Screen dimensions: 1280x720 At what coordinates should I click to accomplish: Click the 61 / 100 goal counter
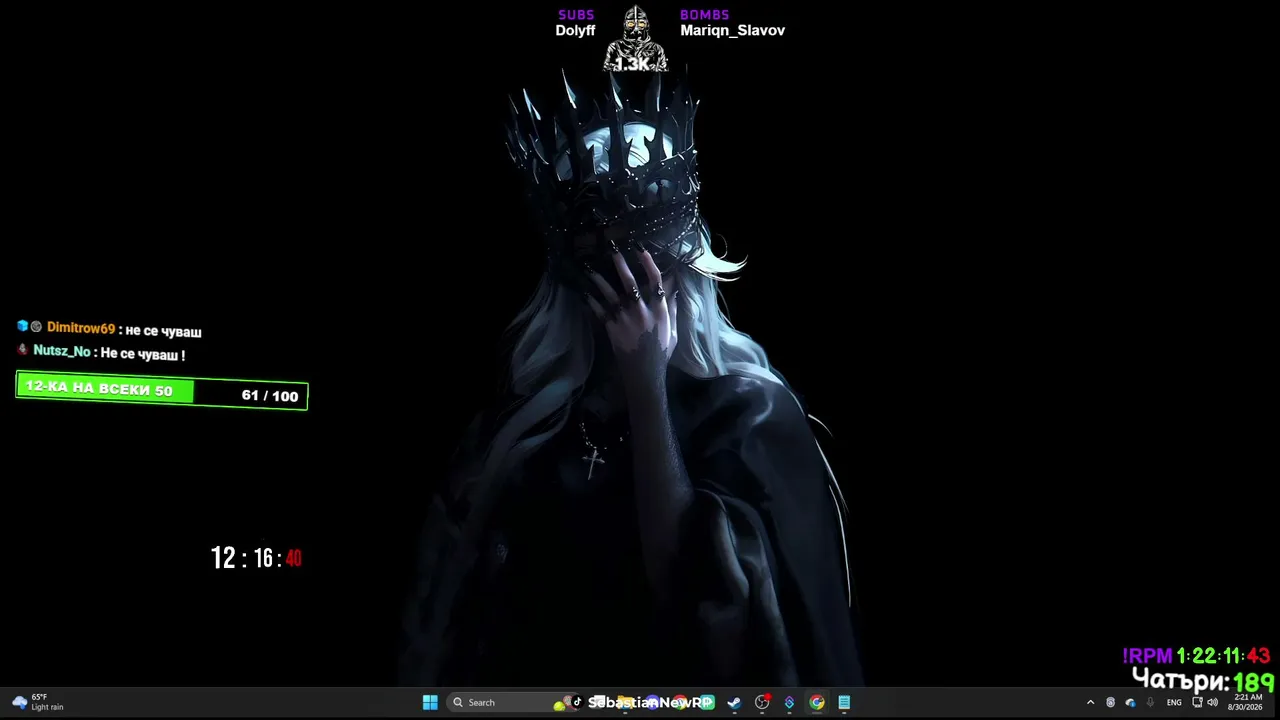pos(270,396)
